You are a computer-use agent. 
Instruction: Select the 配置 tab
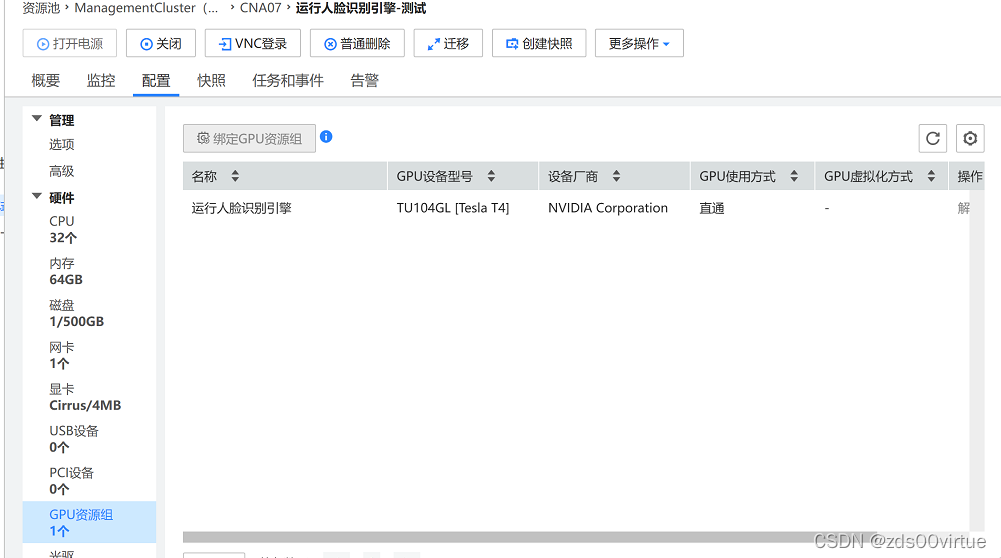tap(156, 80)
